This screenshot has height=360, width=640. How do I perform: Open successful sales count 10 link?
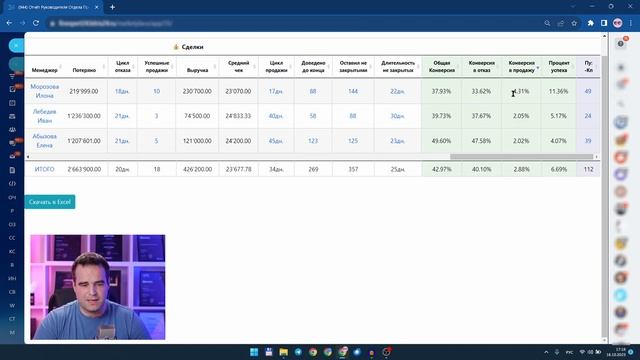point(157,91)
